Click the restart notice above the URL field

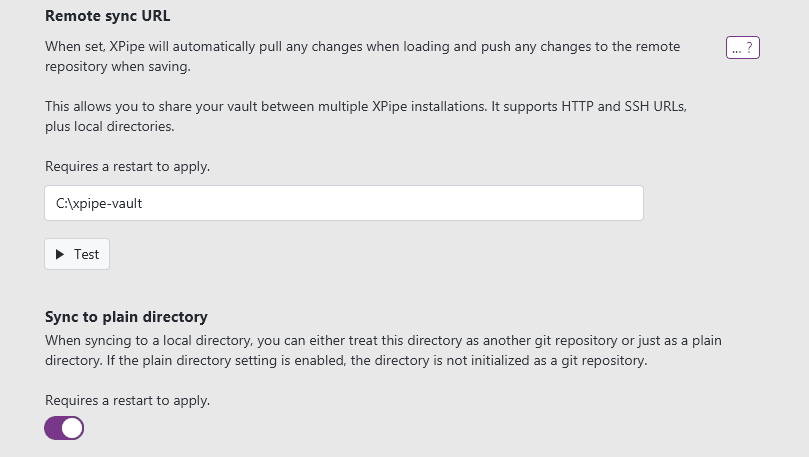127,167
